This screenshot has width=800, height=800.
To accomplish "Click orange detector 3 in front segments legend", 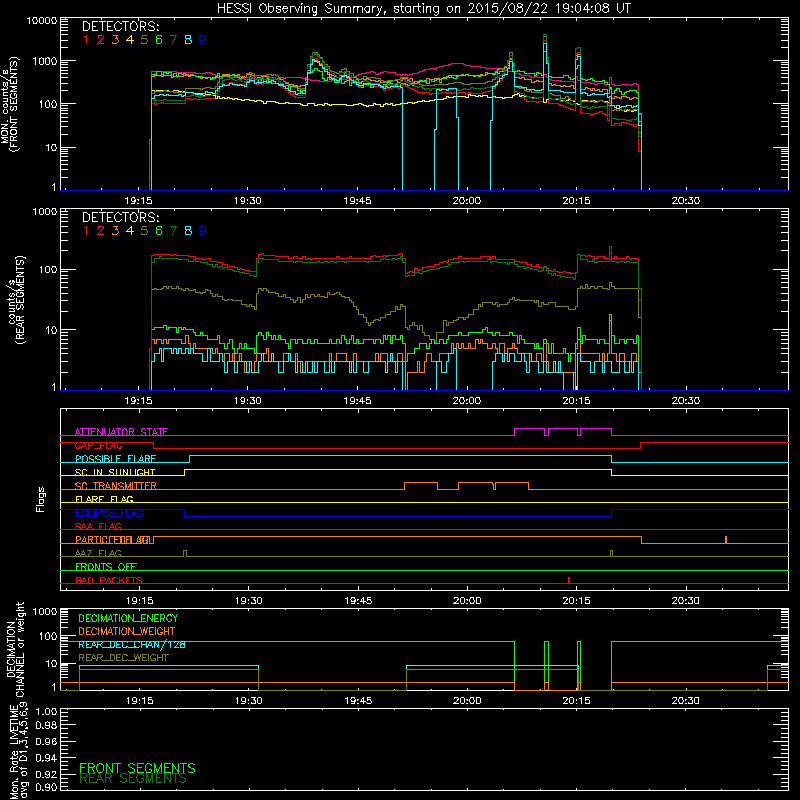I will [x=115, y=40].
